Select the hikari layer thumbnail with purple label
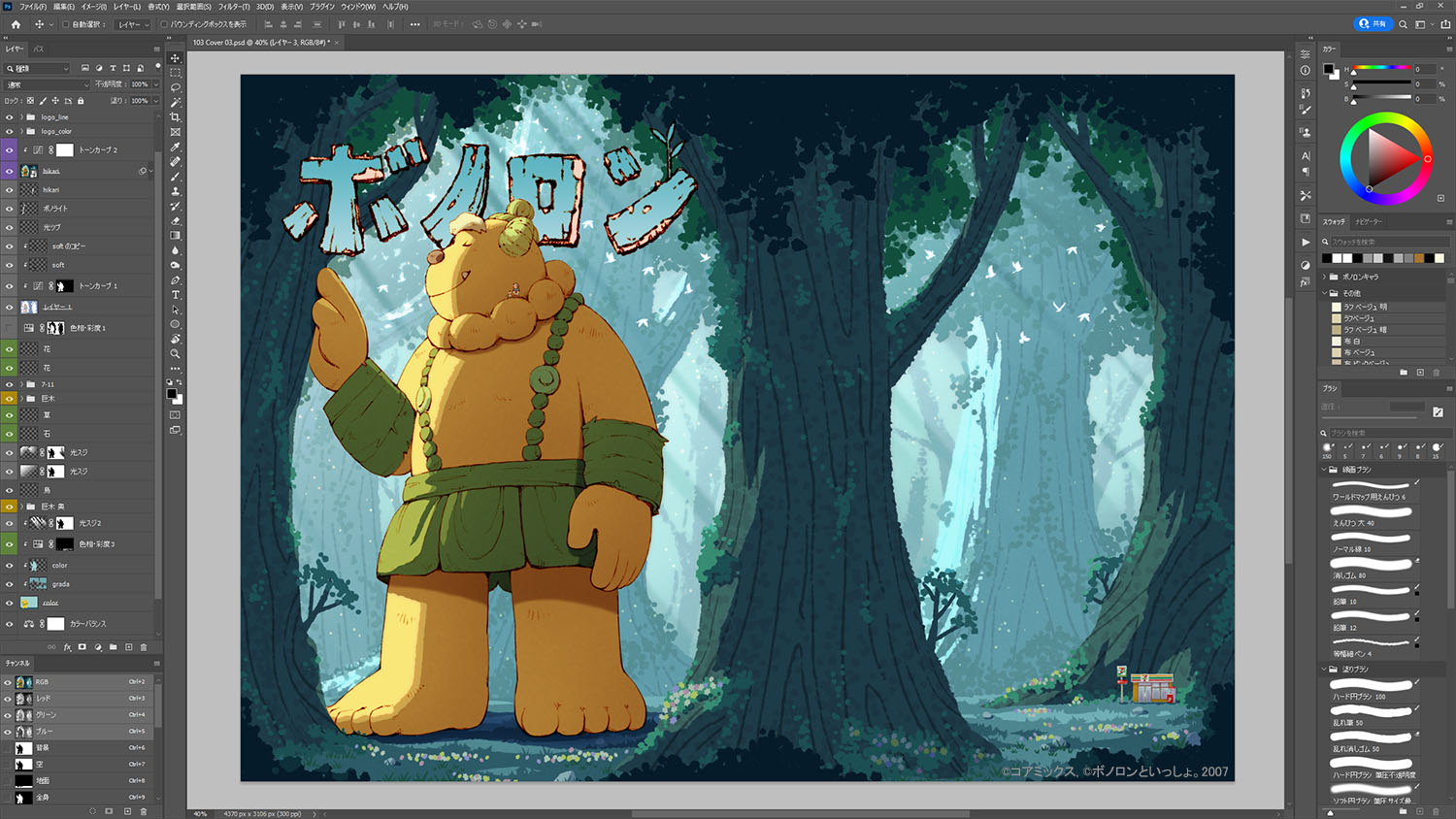 [29, 172]
